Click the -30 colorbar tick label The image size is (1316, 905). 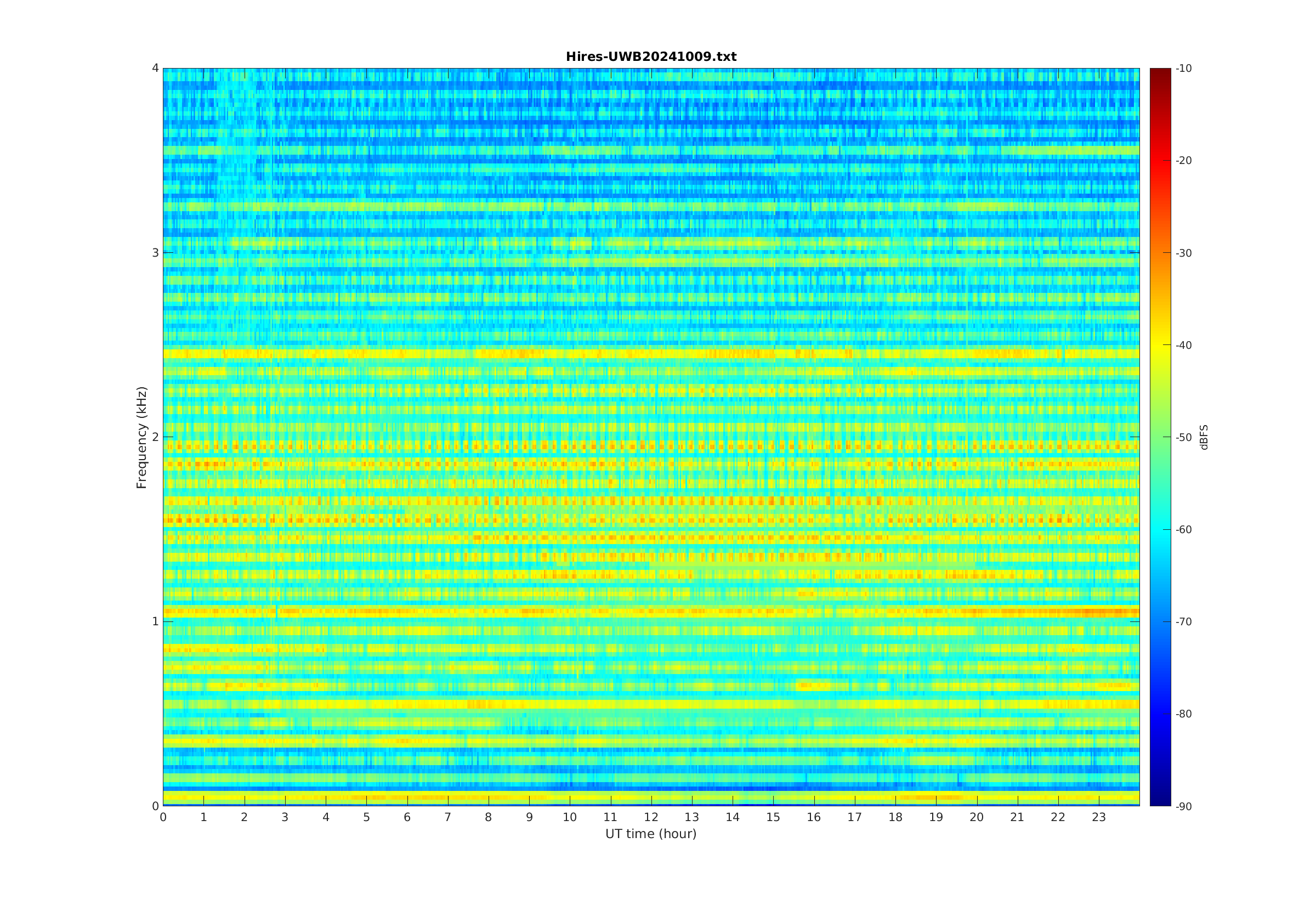coord(1183,253)
